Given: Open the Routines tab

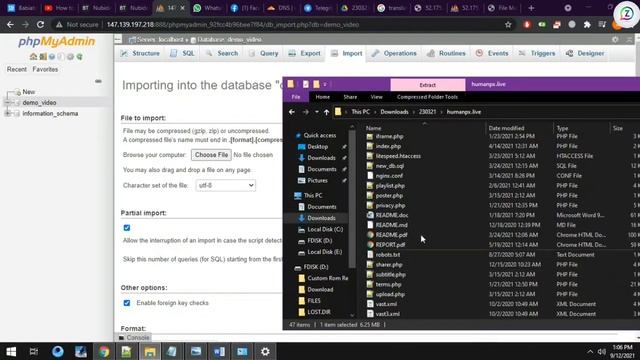Looking at the screenshot, I should point(446,53).
